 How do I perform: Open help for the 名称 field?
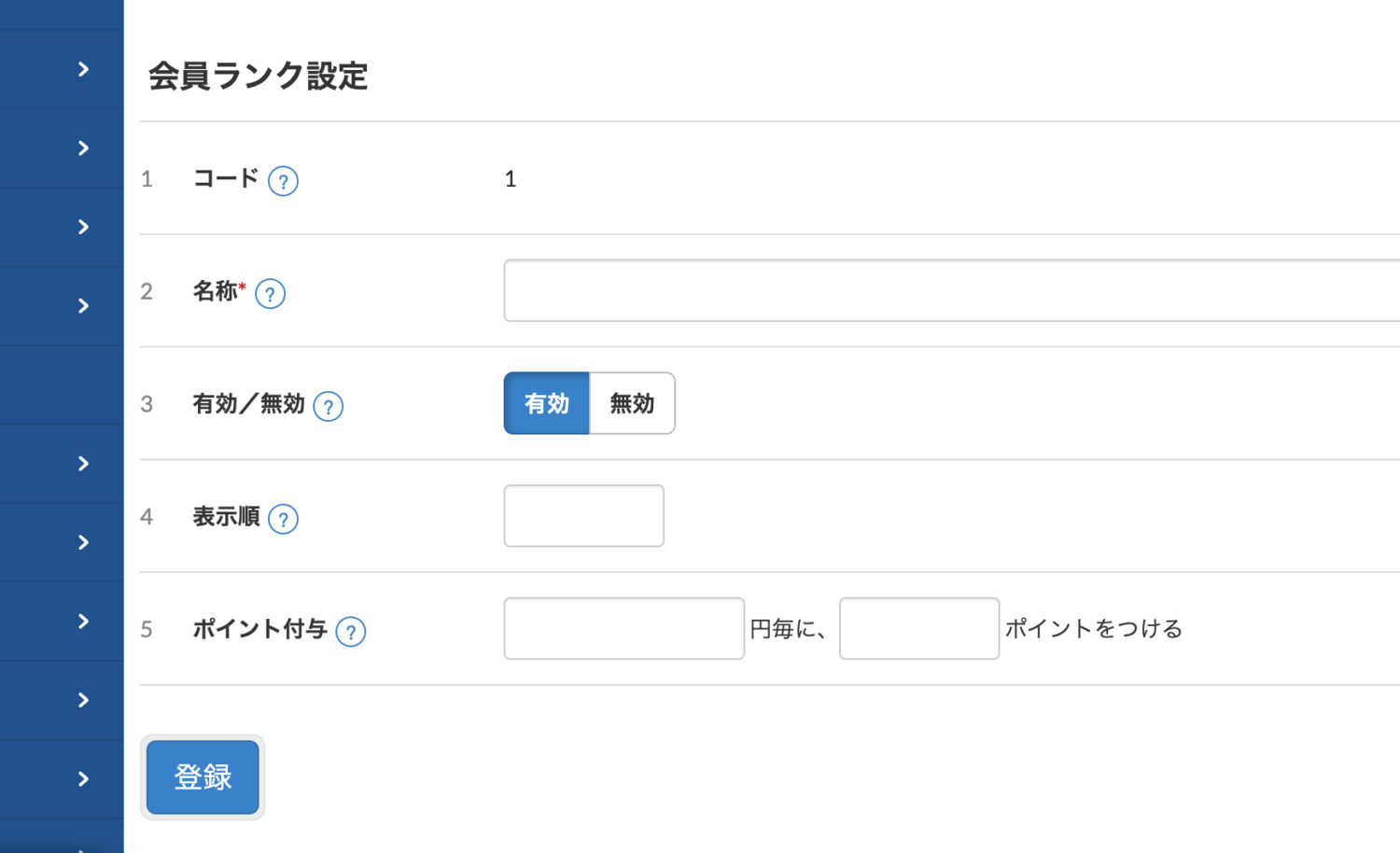click(271, 294)
